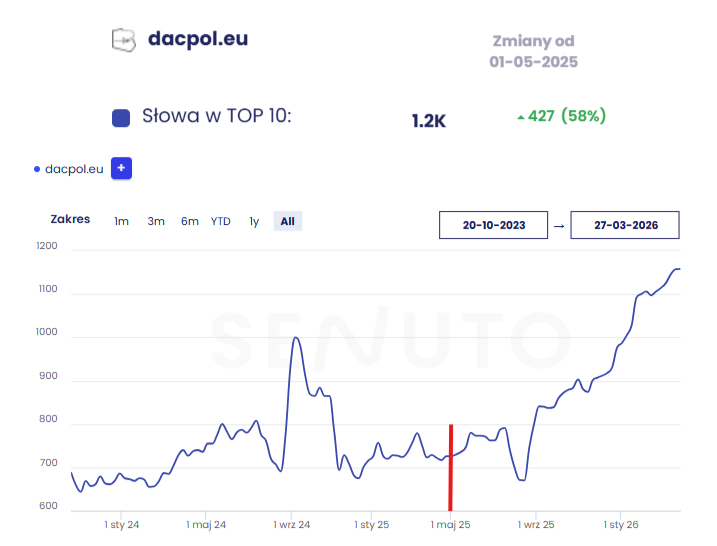Select the 1m range
The image size is (717, 546).
coord(121,221)
